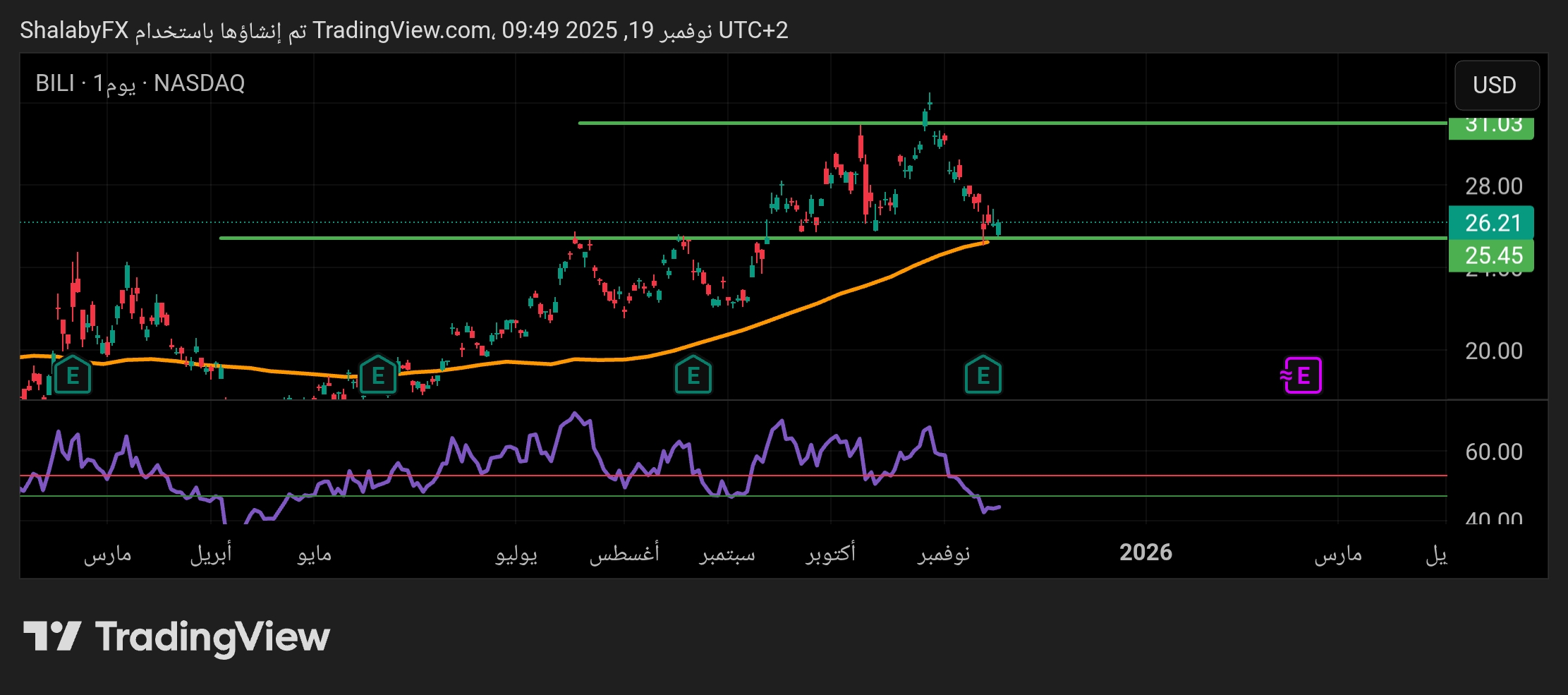Click the TradingView logo icon at the bottom

pos(52,636)
